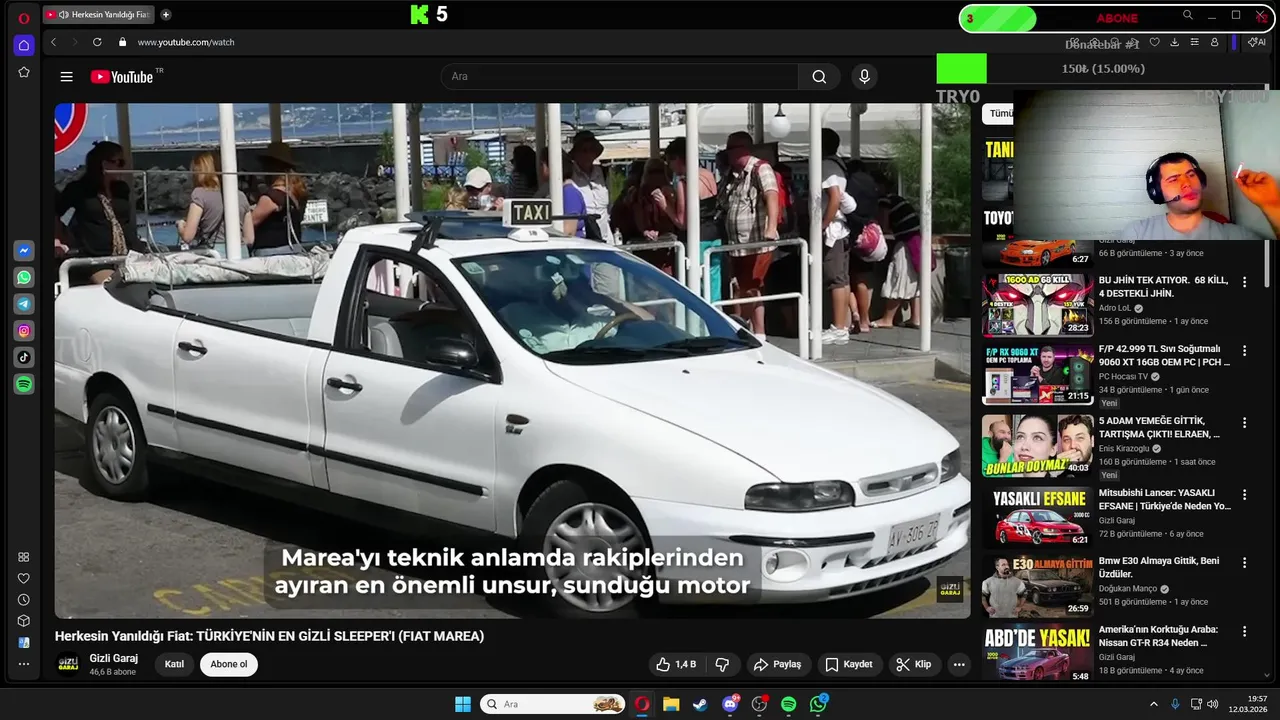1280x720 pixels.
Task: Dislike the Fiat Marea video
Action: 722,664
